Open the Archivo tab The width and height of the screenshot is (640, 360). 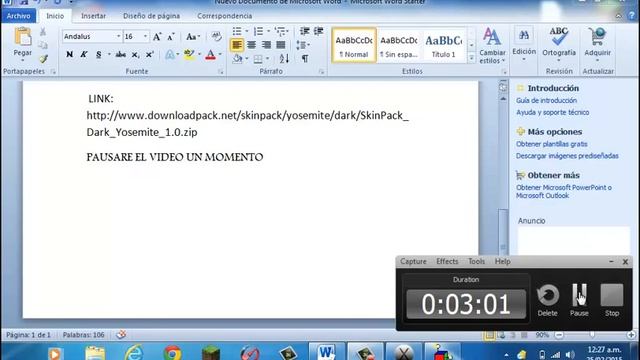click(x=18, y=16)
